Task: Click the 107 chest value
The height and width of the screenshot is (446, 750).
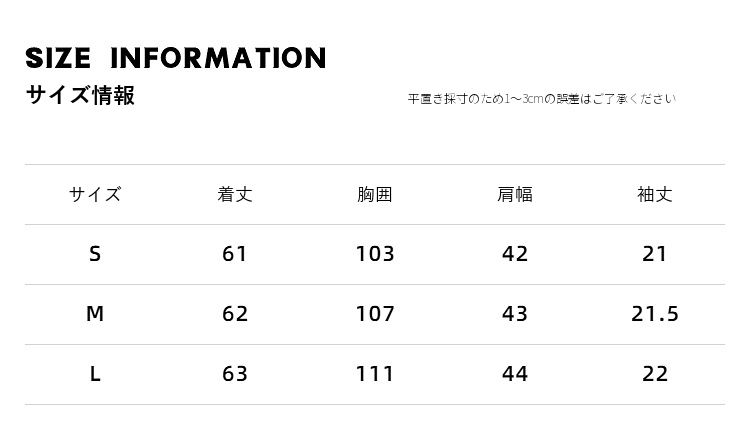Action: click(x=375, y=314)
